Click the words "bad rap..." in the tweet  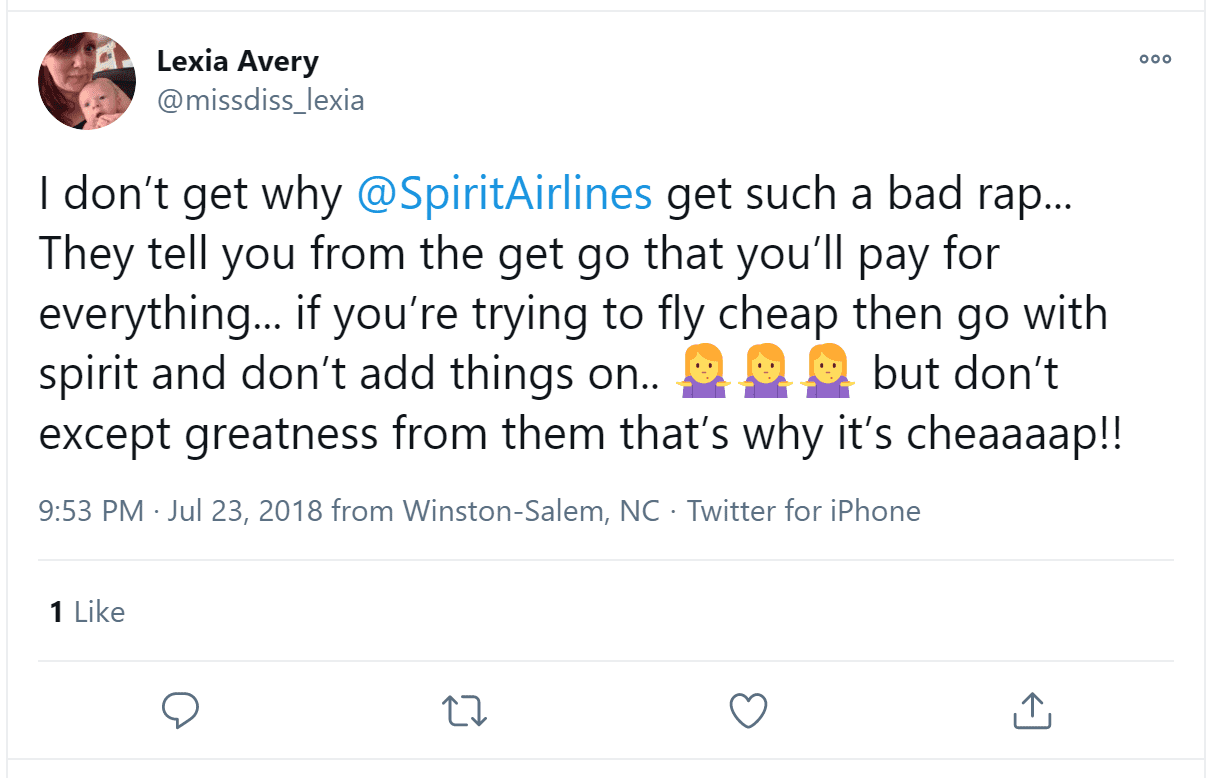coord(1009,196)
